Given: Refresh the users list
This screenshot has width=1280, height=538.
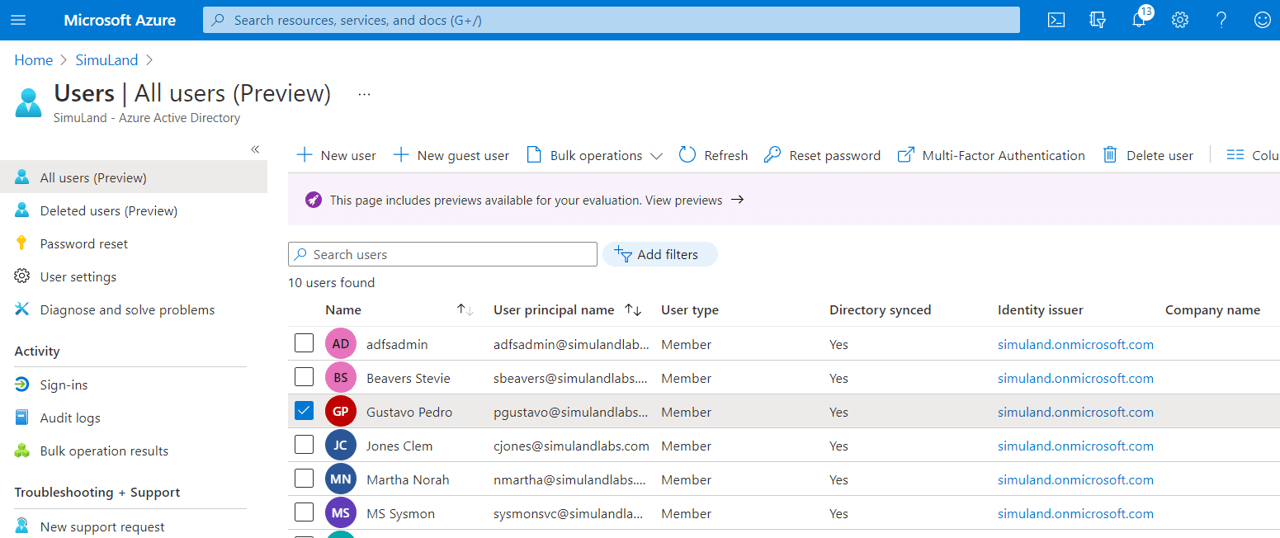Looking at the screenshot, I should [713, 155].
